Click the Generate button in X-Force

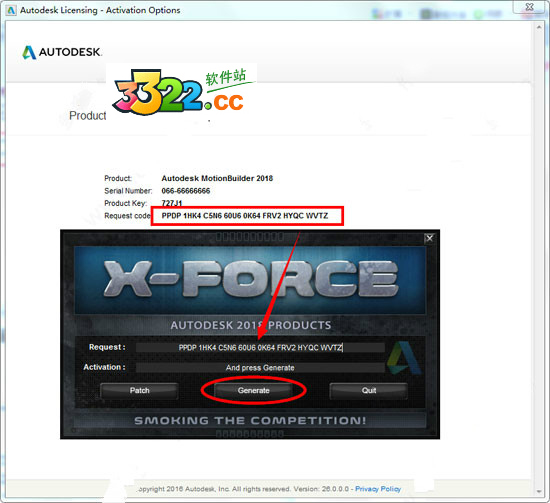253,390
